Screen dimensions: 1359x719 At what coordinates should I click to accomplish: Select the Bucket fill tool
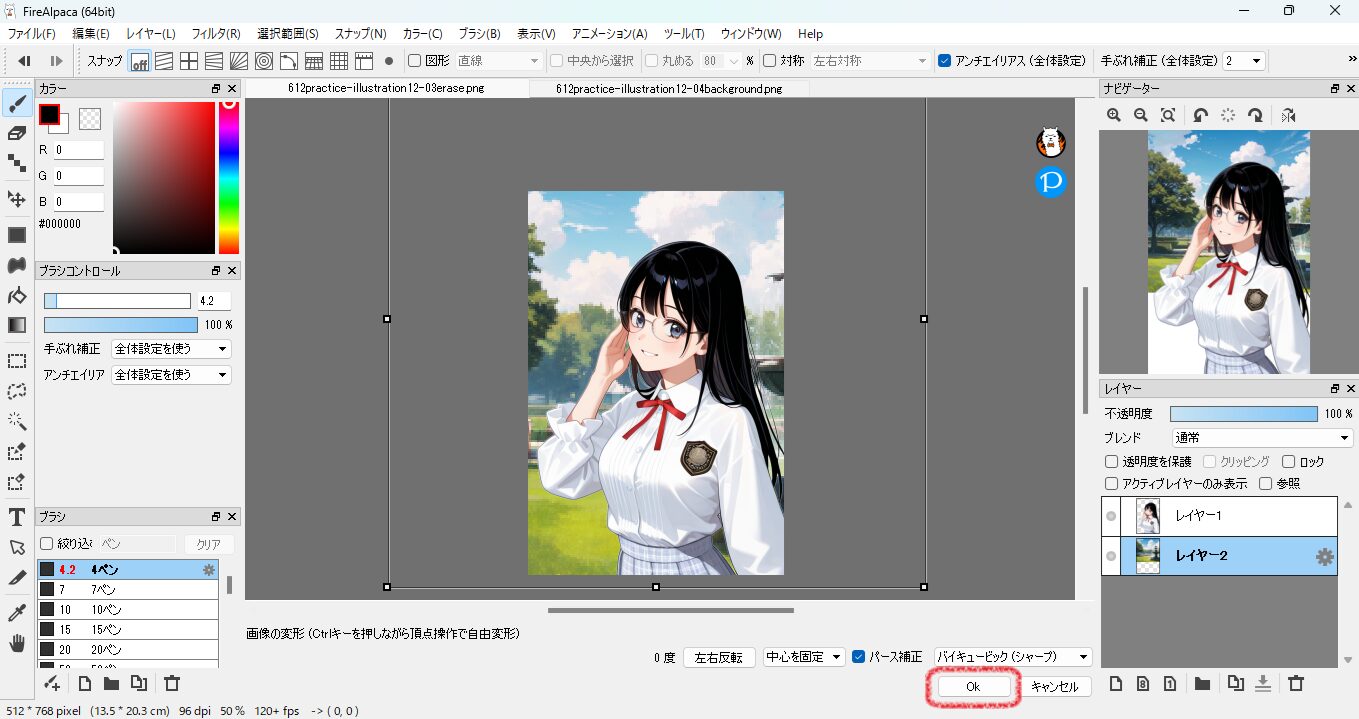click(16, 295)
